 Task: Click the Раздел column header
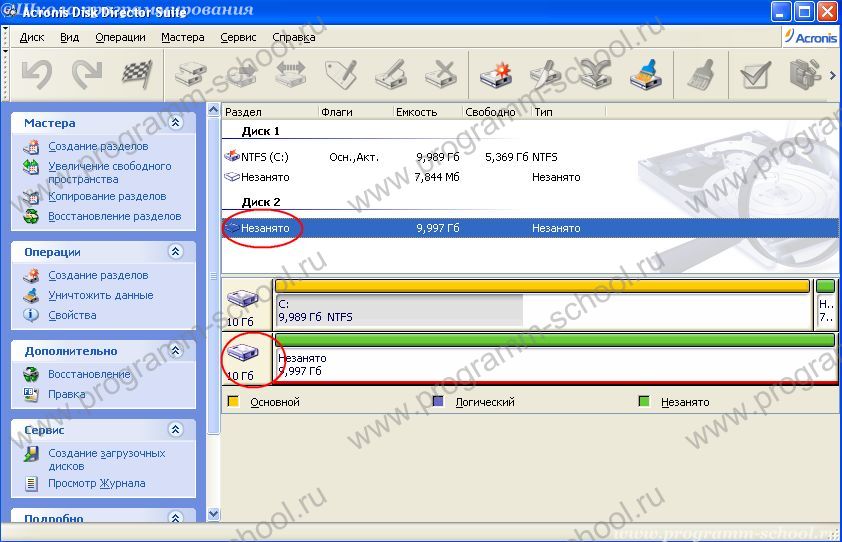[x=270, y=112]
